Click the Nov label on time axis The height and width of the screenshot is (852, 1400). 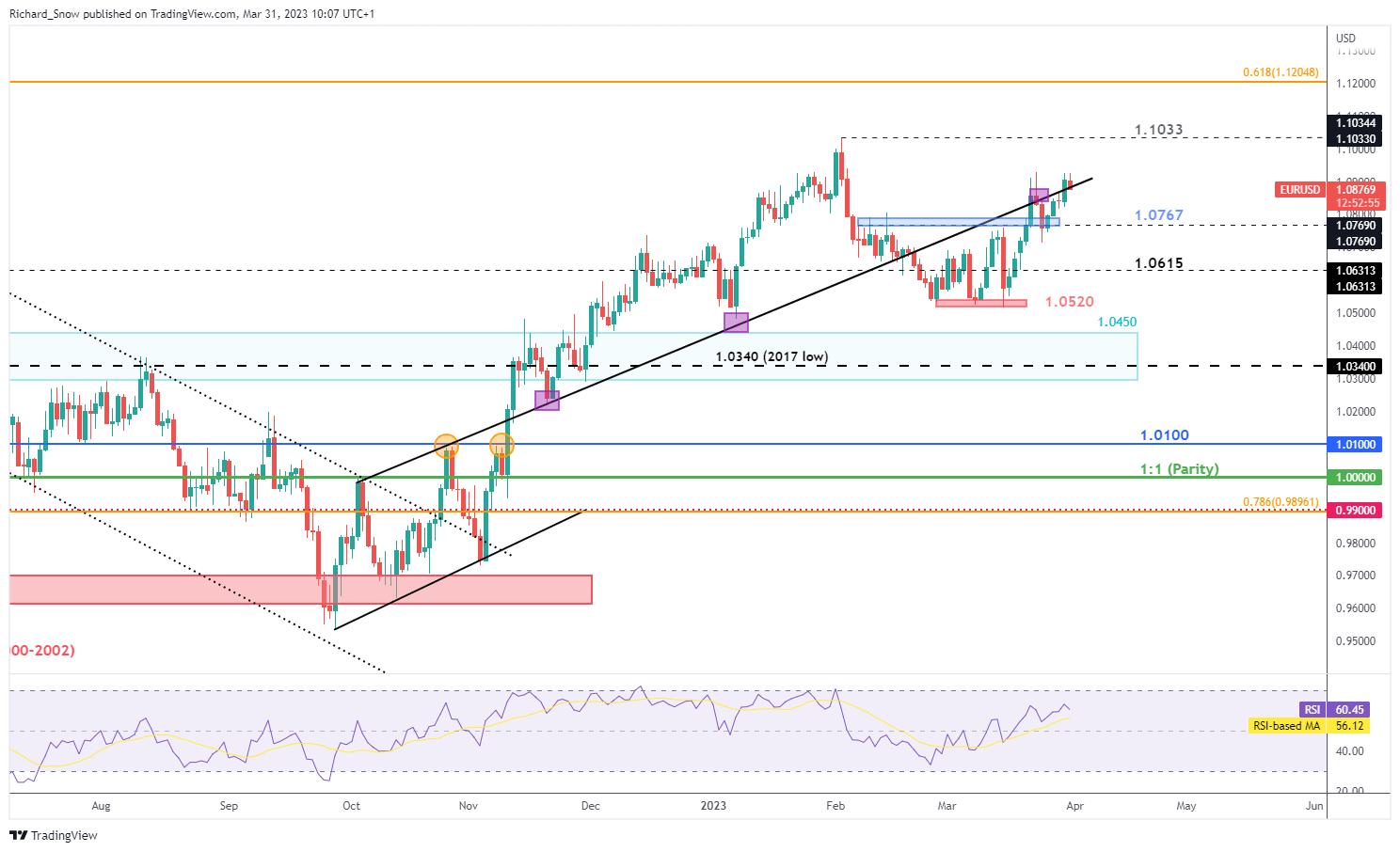pos(469,806)
